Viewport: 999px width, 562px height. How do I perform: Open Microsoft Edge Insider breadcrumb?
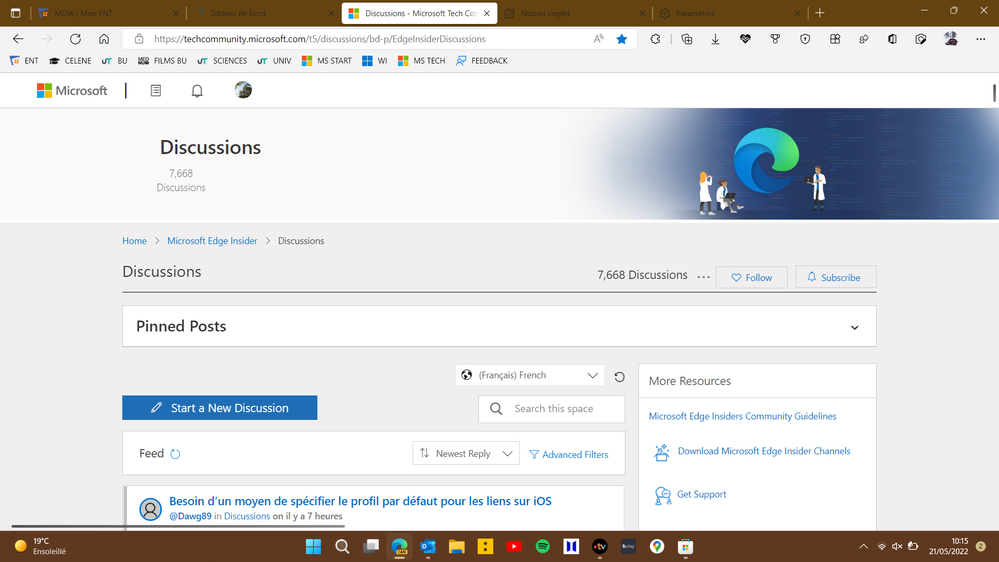click(x=212, y=241)
